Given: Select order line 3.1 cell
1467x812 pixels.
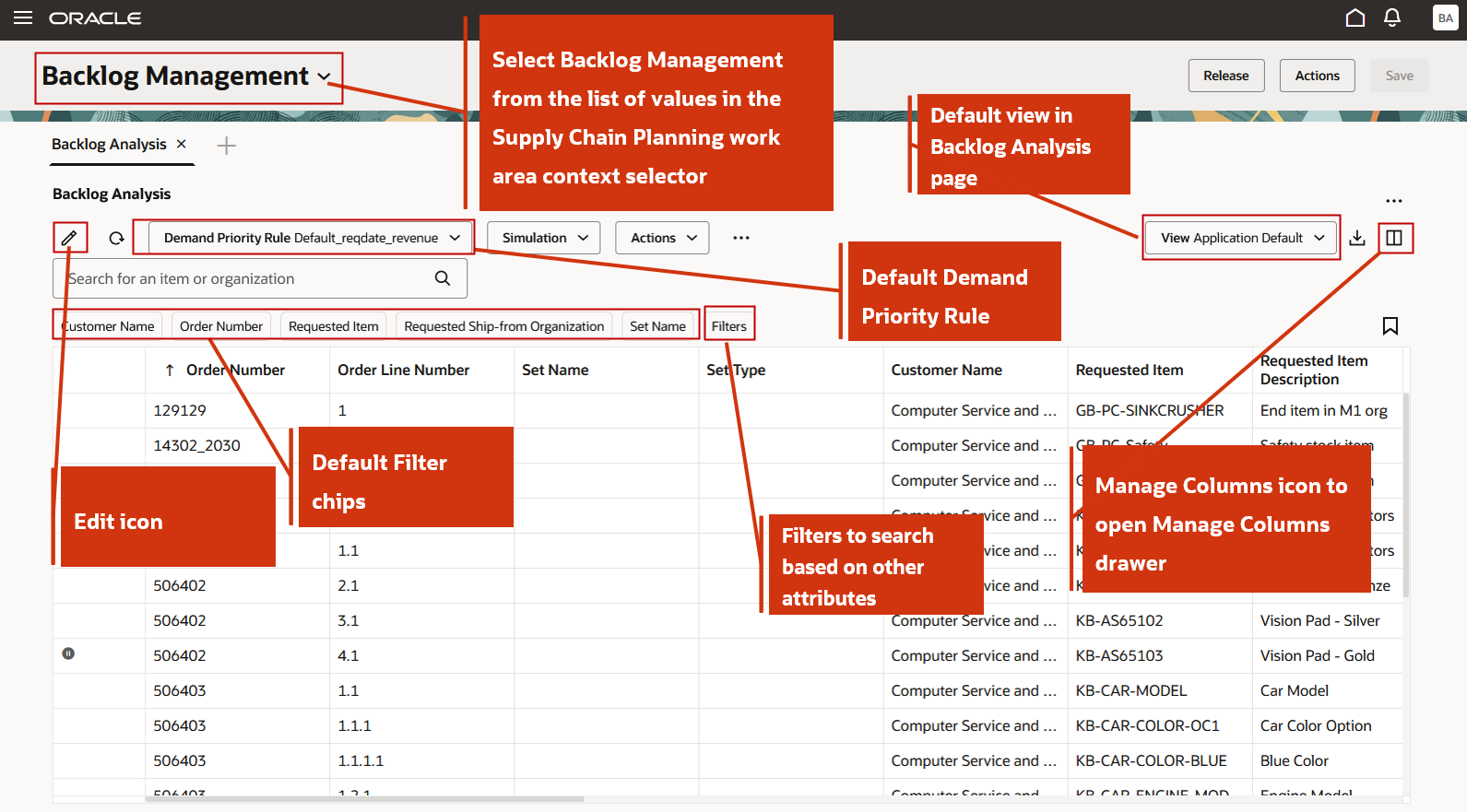Looking at the screenshot, I should 421,620.
